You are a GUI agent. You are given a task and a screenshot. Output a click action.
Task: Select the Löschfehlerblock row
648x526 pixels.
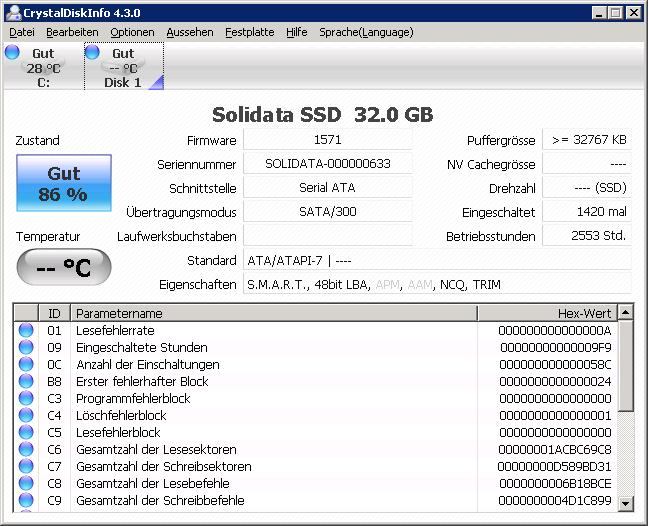tap(316, 415)
